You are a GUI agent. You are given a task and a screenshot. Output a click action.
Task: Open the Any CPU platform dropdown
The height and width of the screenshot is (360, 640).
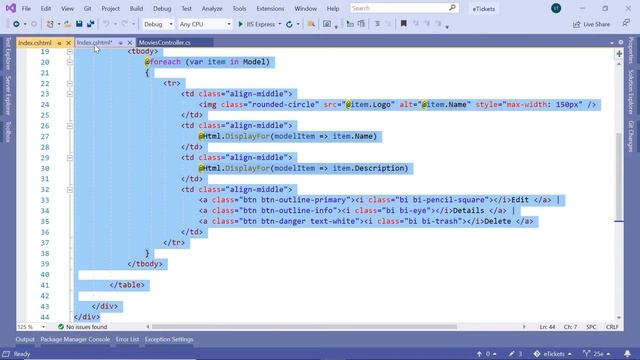pos(205,24)
